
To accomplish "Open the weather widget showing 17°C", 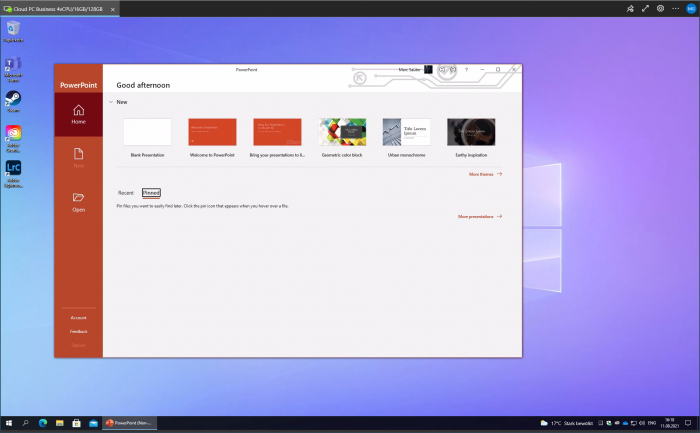I will point(567,423).
